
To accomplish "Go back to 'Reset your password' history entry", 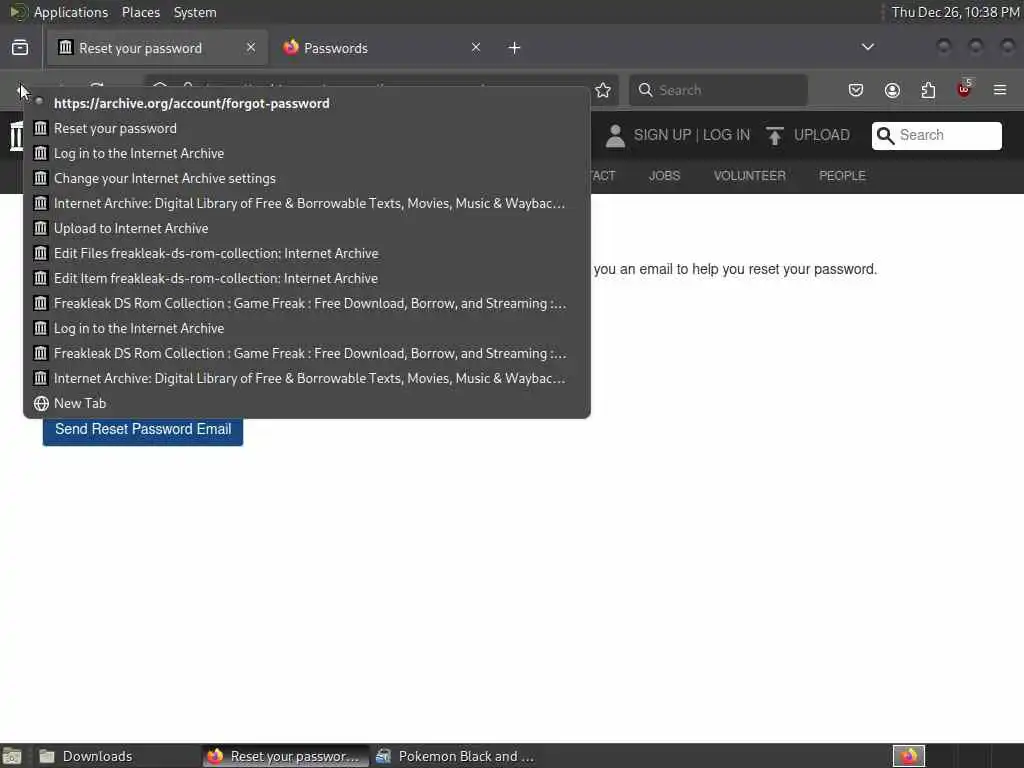I will [x=307, y=129].
